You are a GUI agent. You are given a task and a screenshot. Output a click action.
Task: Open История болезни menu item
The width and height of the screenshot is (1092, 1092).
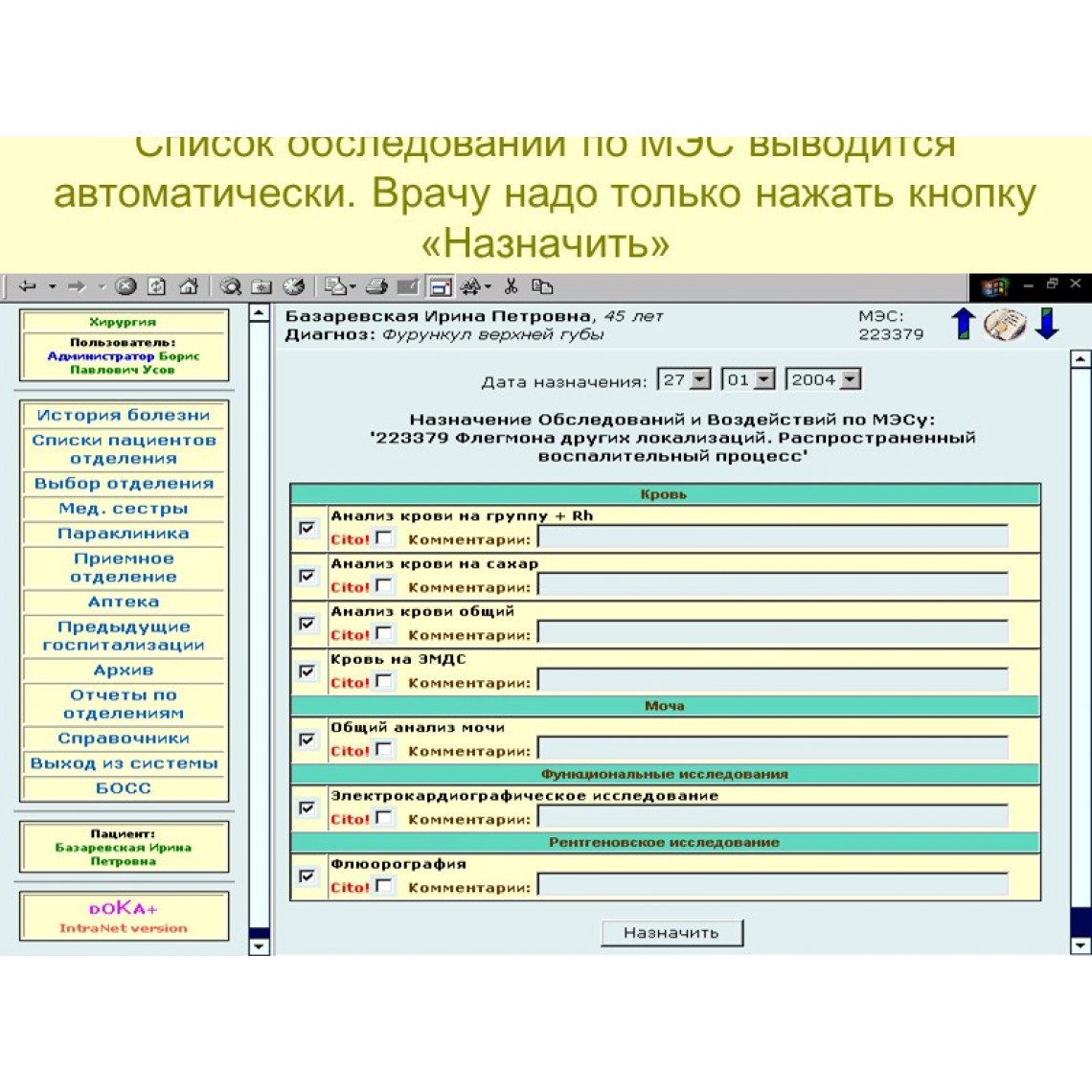tap(124, 415)
